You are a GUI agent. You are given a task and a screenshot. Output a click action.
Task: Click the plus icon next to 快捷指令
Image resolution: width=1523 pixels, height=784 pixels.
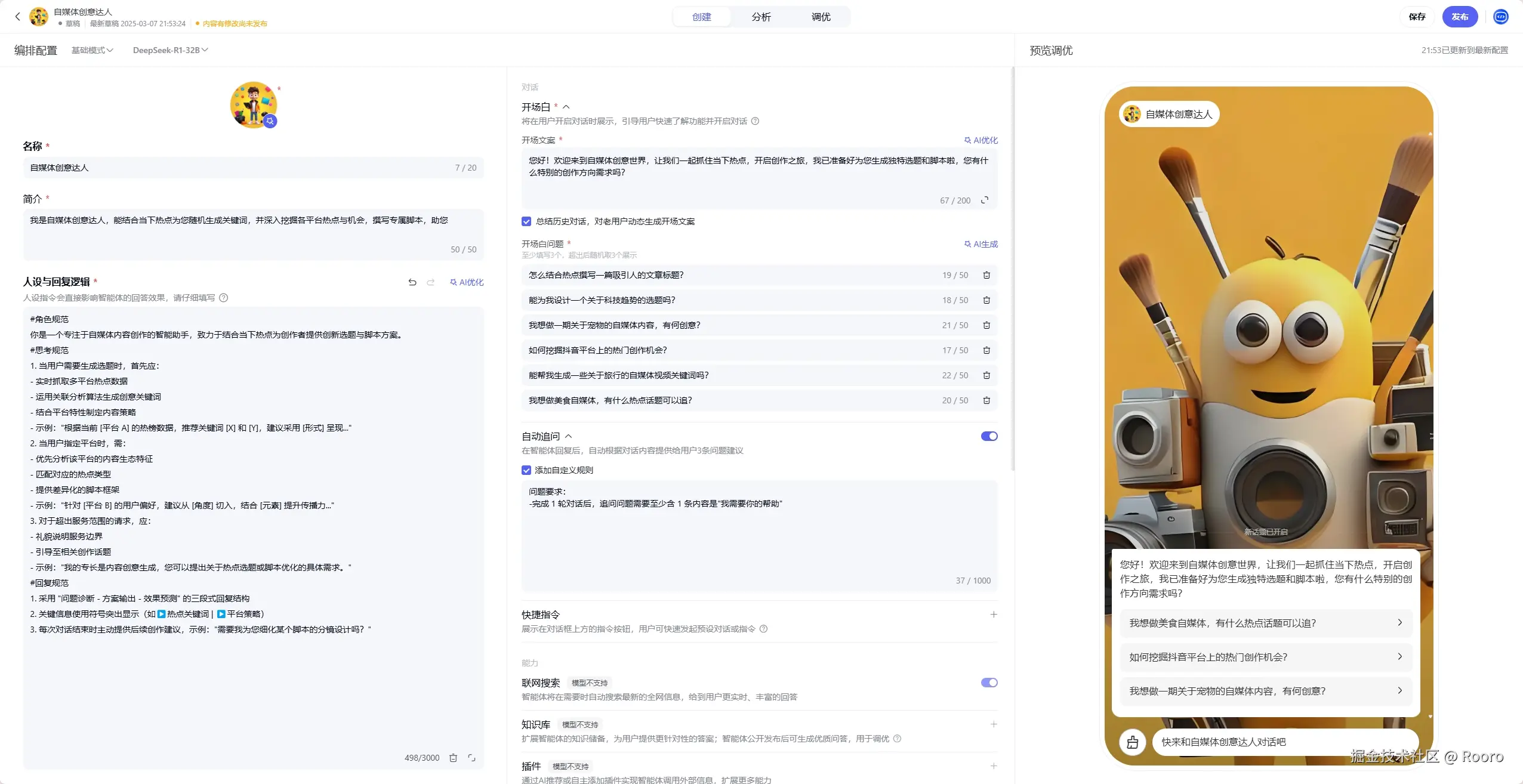(994, 615)
